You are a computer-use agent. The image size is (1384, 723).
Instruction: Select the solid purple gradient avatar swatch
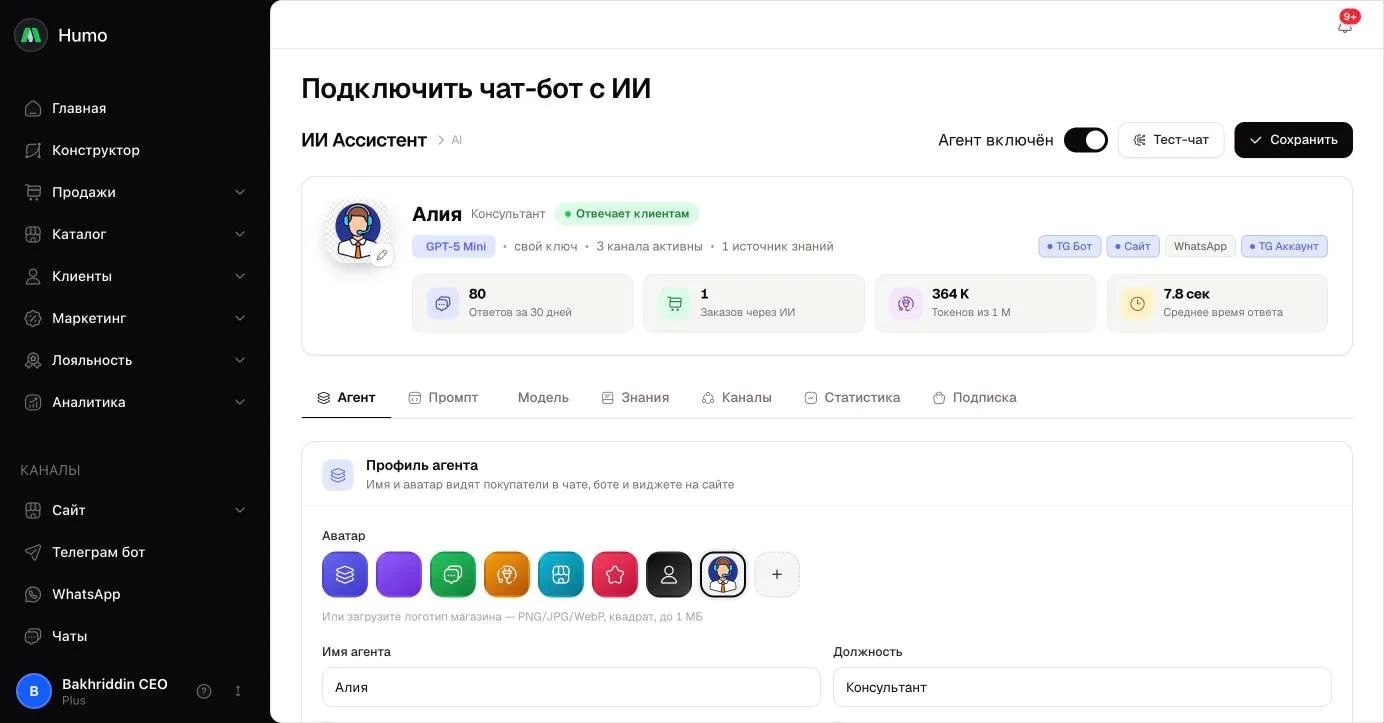pos(399,575)
